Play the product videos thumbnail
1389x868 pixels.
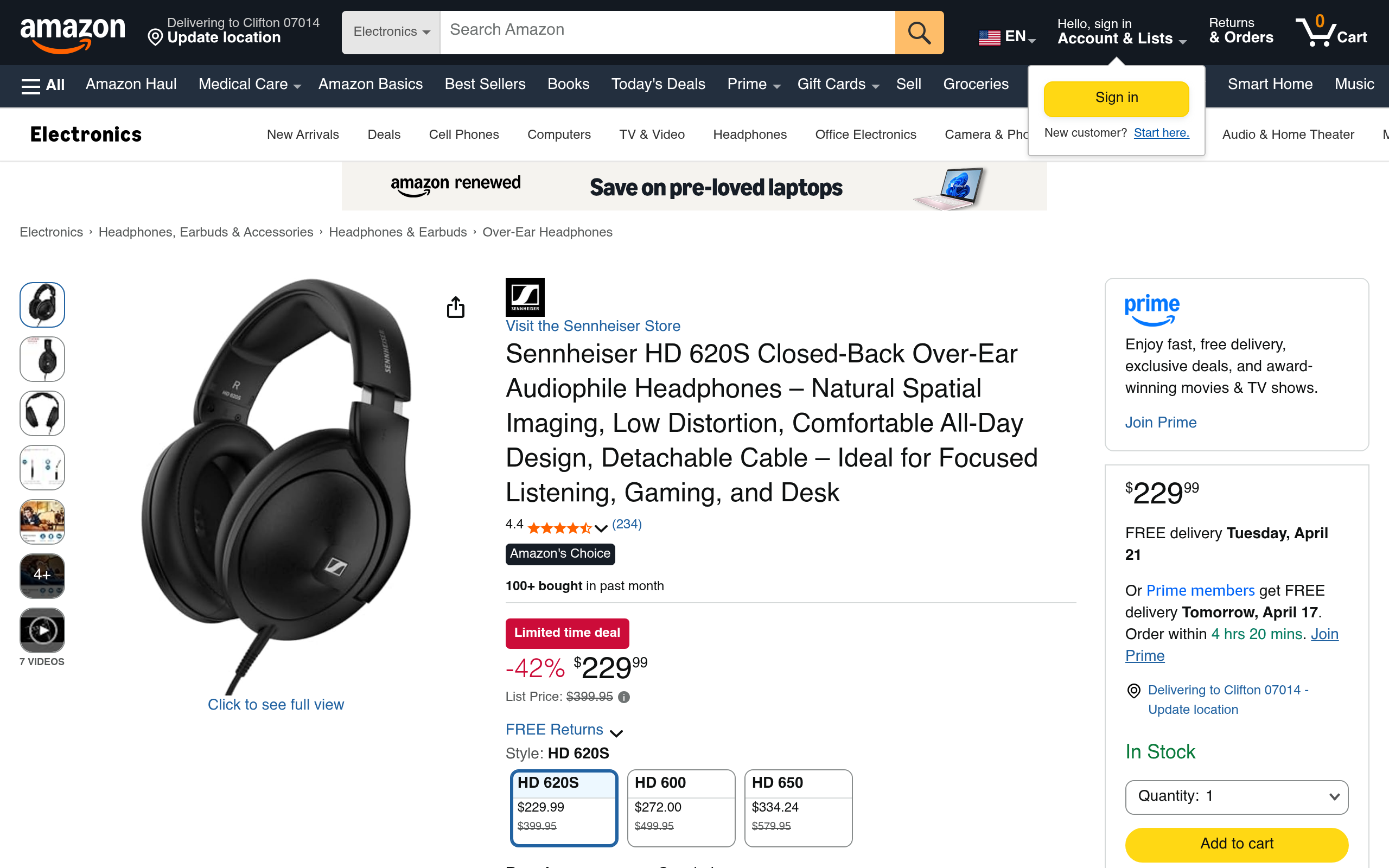42,631
